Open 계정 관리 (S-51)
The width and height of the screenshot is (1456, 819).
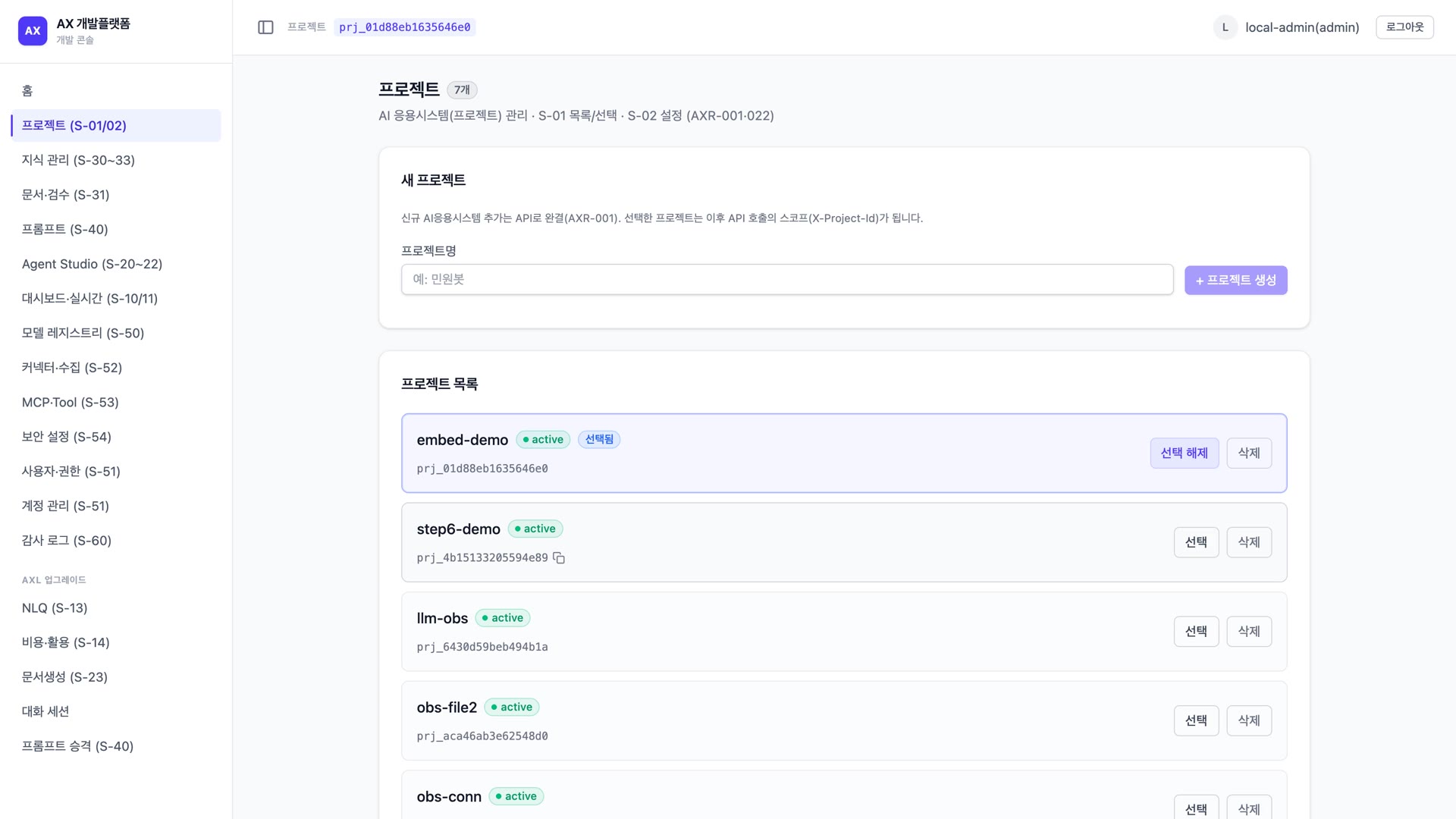116,506
